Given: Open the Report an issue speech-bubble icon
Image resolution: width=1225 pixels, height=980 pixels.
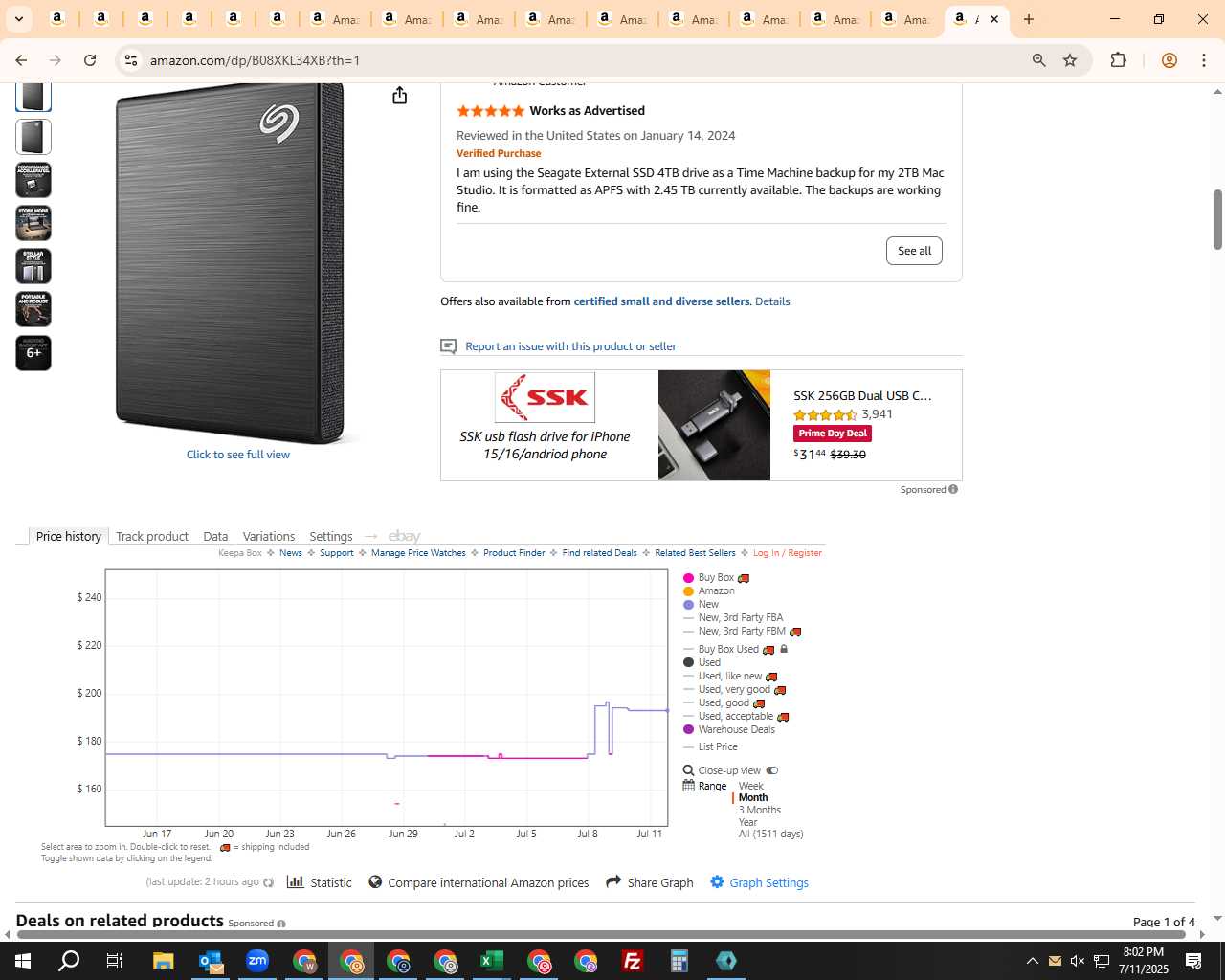Looking at the screenshot, I should point(448,346).
